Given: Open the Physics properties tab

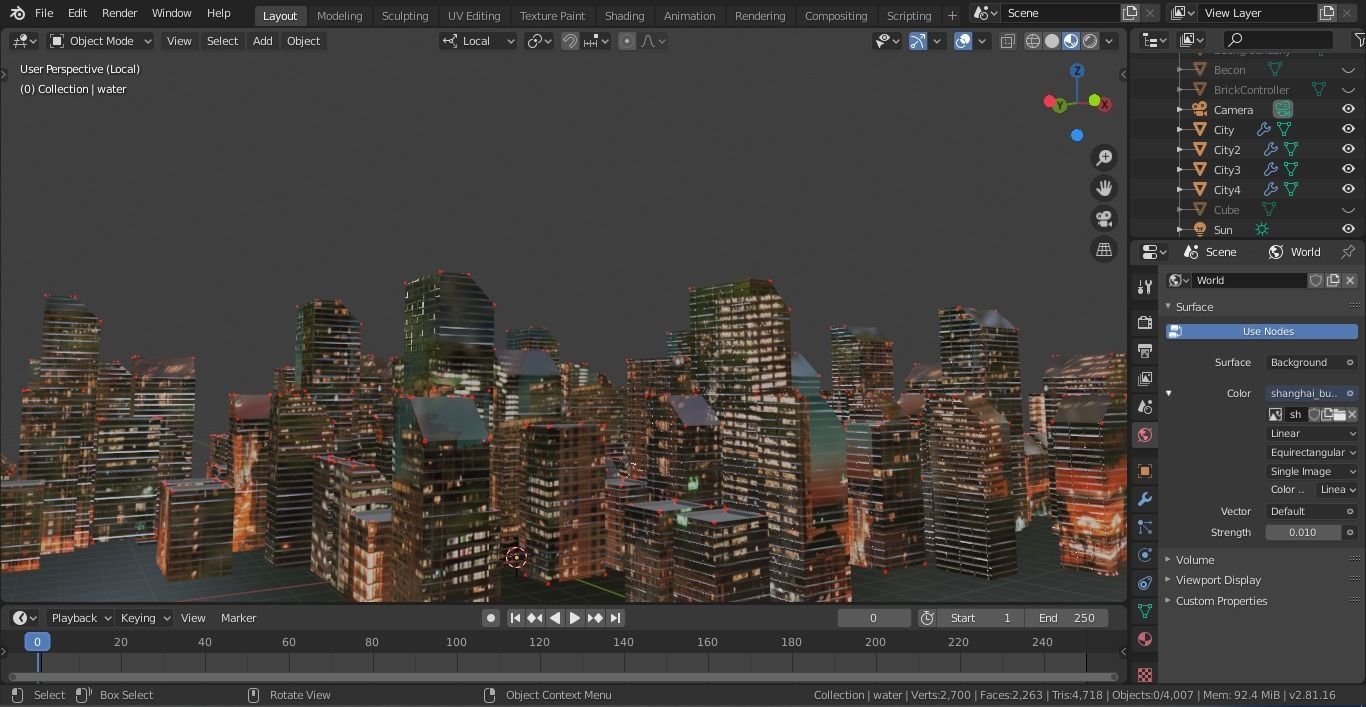Looking at the screenshot, I should 1145,555.
